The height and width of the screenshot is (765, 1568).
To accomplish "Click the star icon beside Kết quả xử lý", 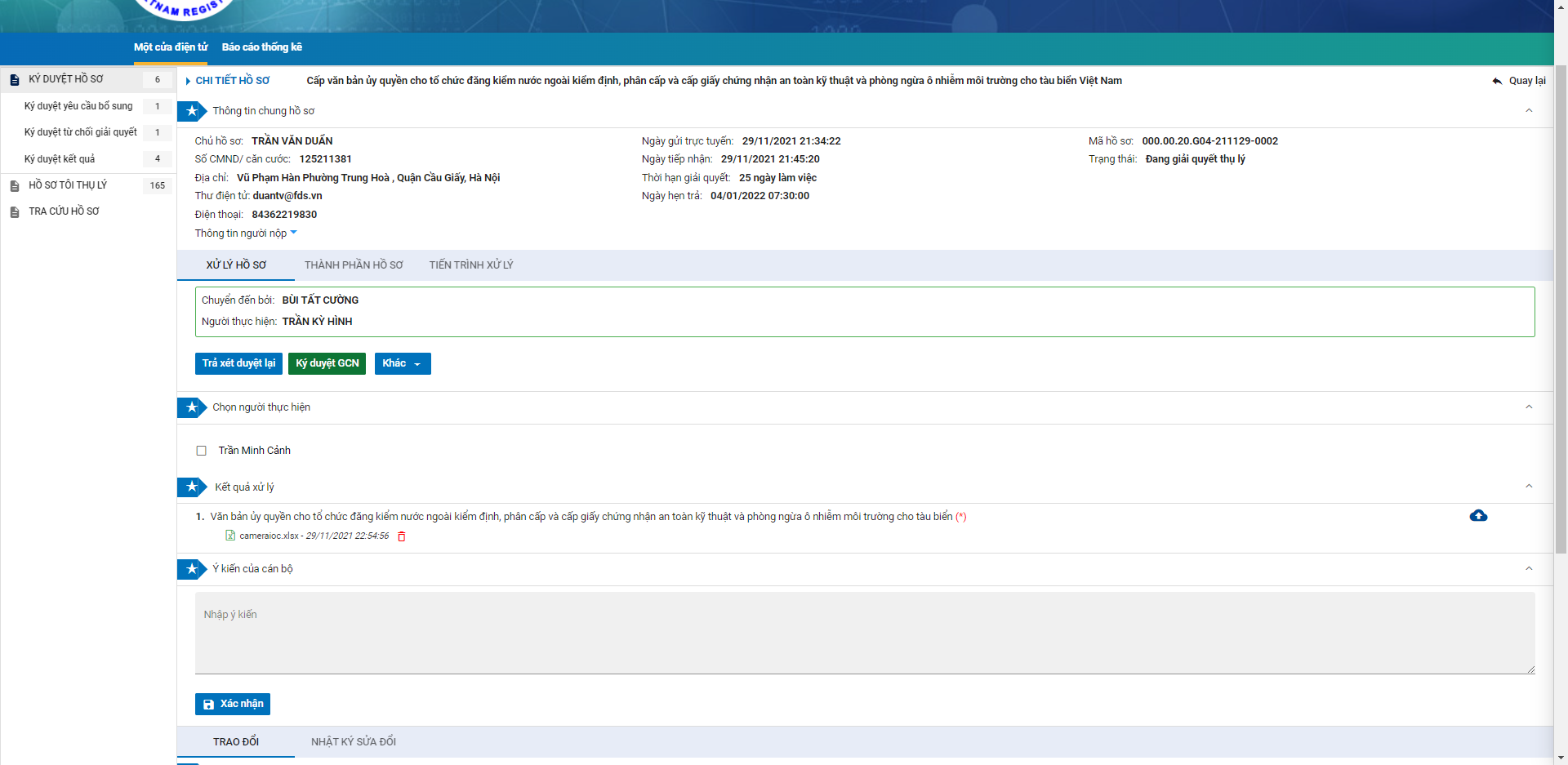I will pos(192,487).
